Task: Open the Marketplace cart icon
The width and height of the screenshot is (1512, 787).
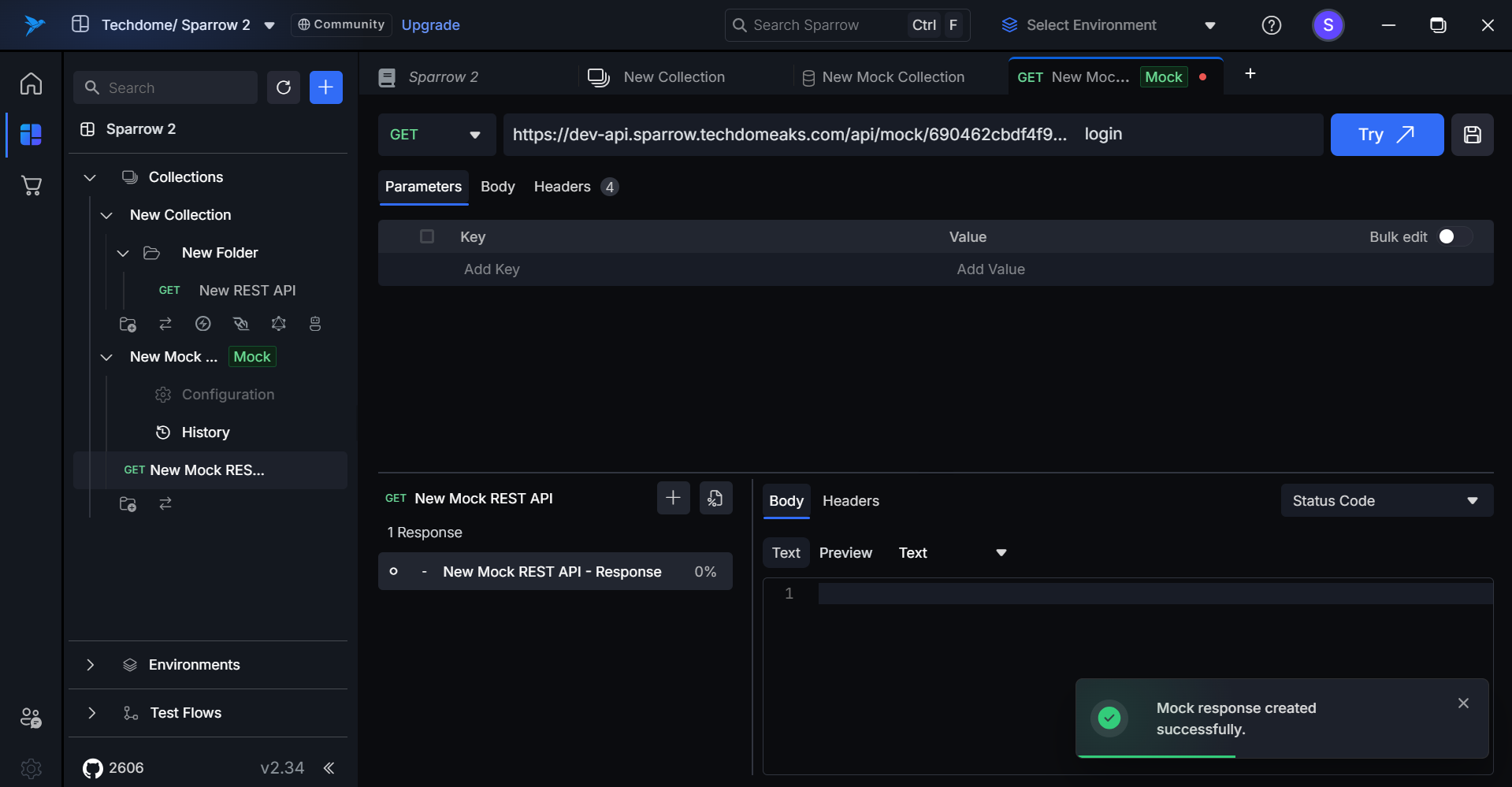Action: tap(31, 186)
